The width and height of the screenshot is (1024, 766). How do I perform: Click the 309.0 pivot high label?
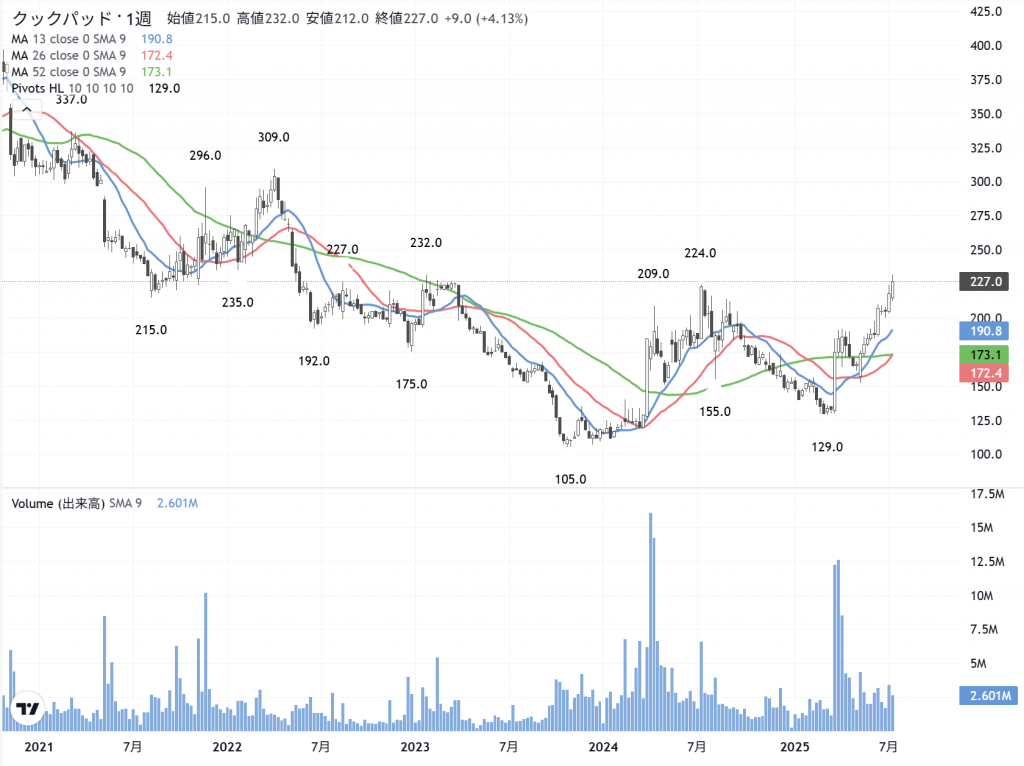[274, 137]
